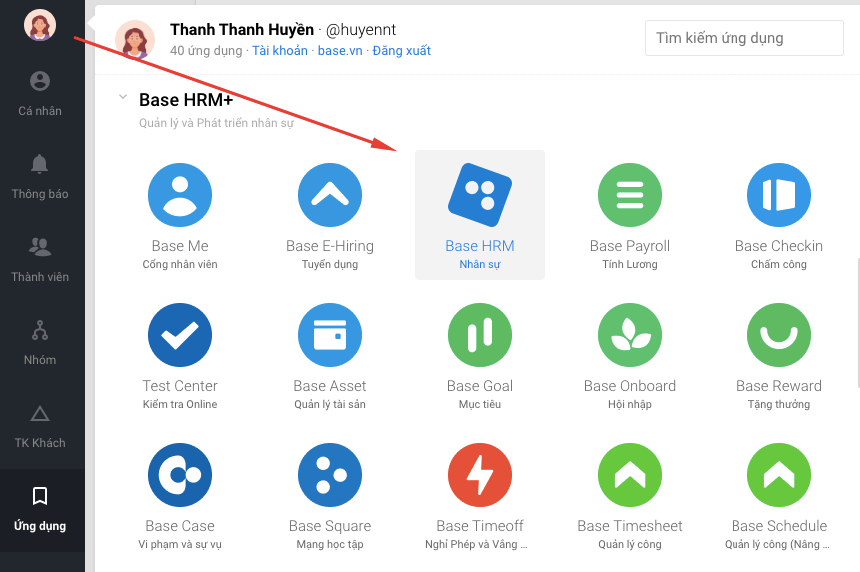Click the Base HRM+ section heading
This screenshot has height=572, width=860.
pyautogui.click(x=186, y=100)
